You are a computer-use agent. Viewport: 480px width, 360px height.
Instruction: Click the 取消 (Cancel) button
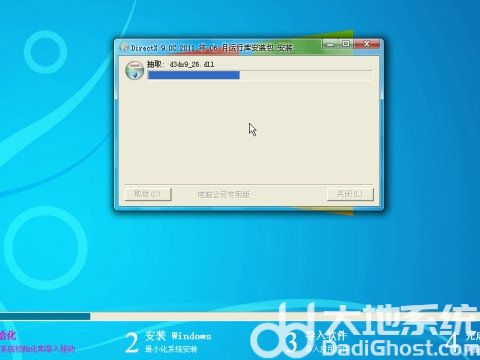(x=148, y=194)
